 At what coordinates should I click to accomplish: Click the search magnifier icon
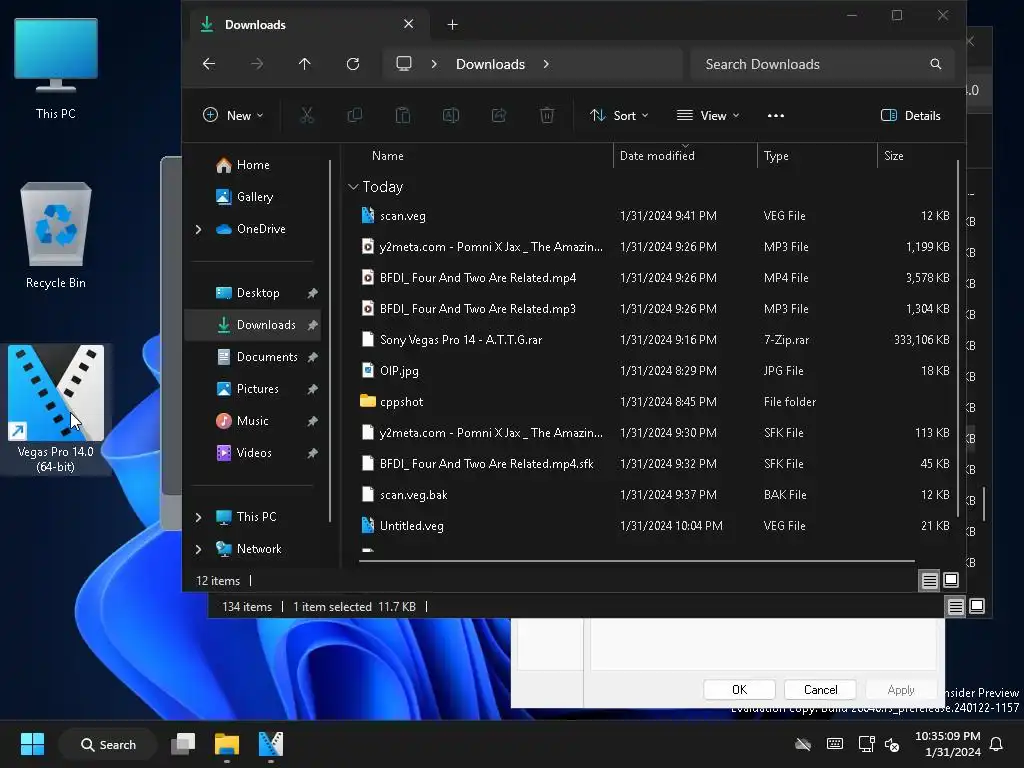(936, 64)
